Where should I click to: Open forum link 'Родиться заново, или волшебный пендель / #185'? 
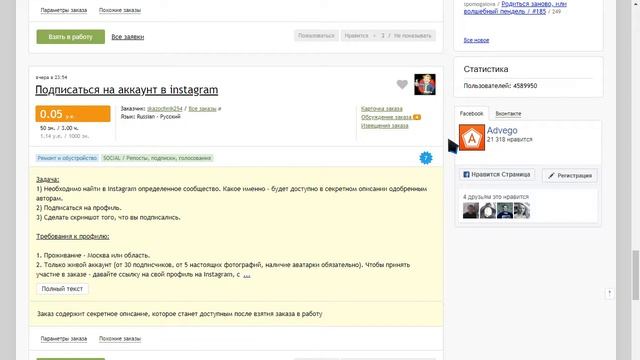[x=515, y=8]
